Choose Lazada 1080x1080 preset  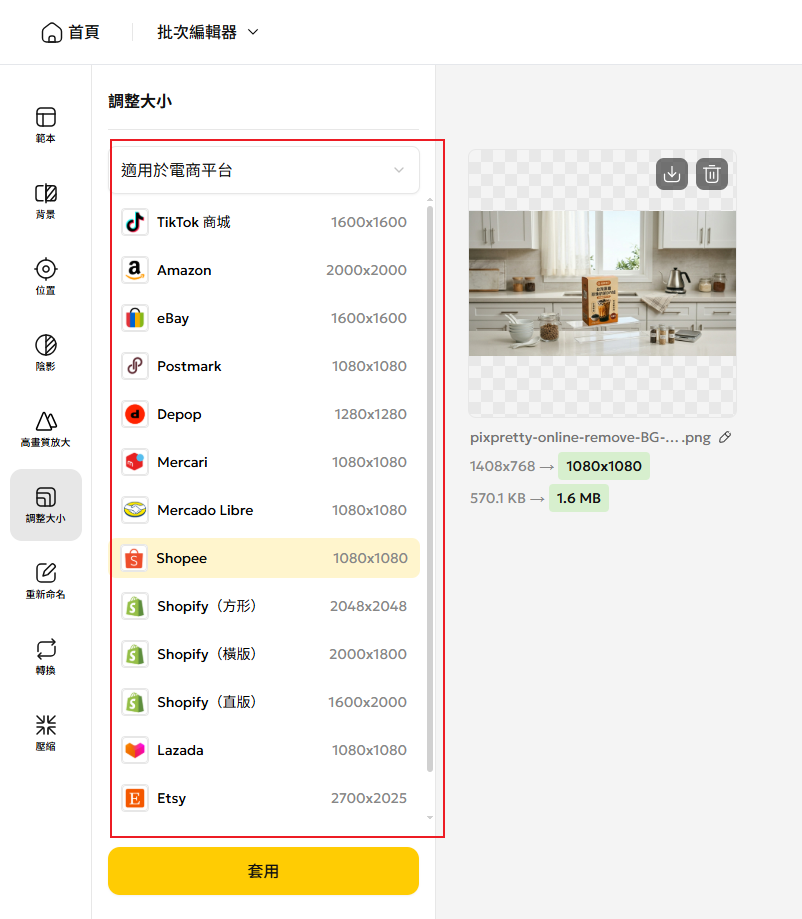point(265,750)
